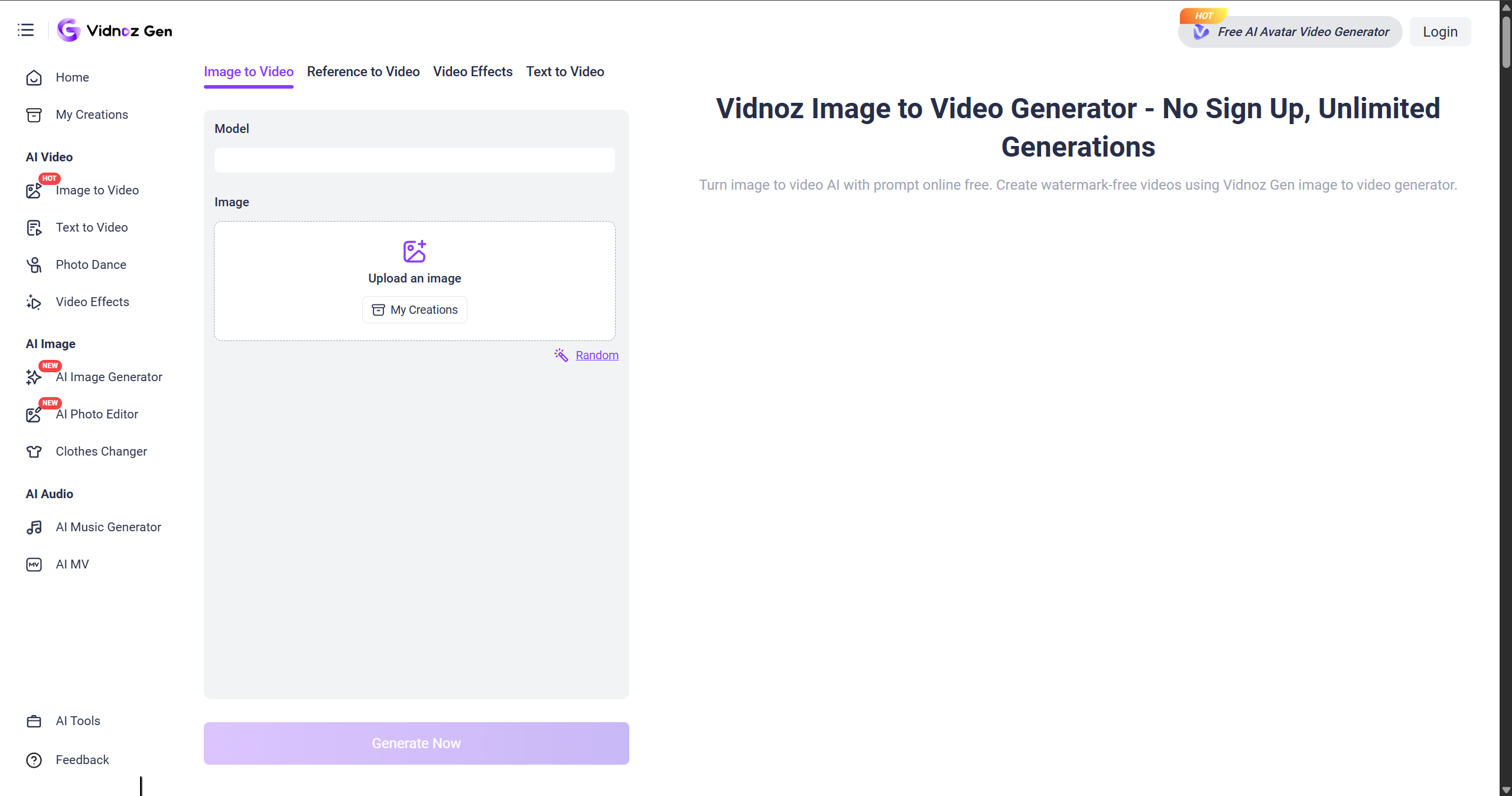Click the My Creations sidebar archive icon

pyautogui.click(x=34, y=115)
